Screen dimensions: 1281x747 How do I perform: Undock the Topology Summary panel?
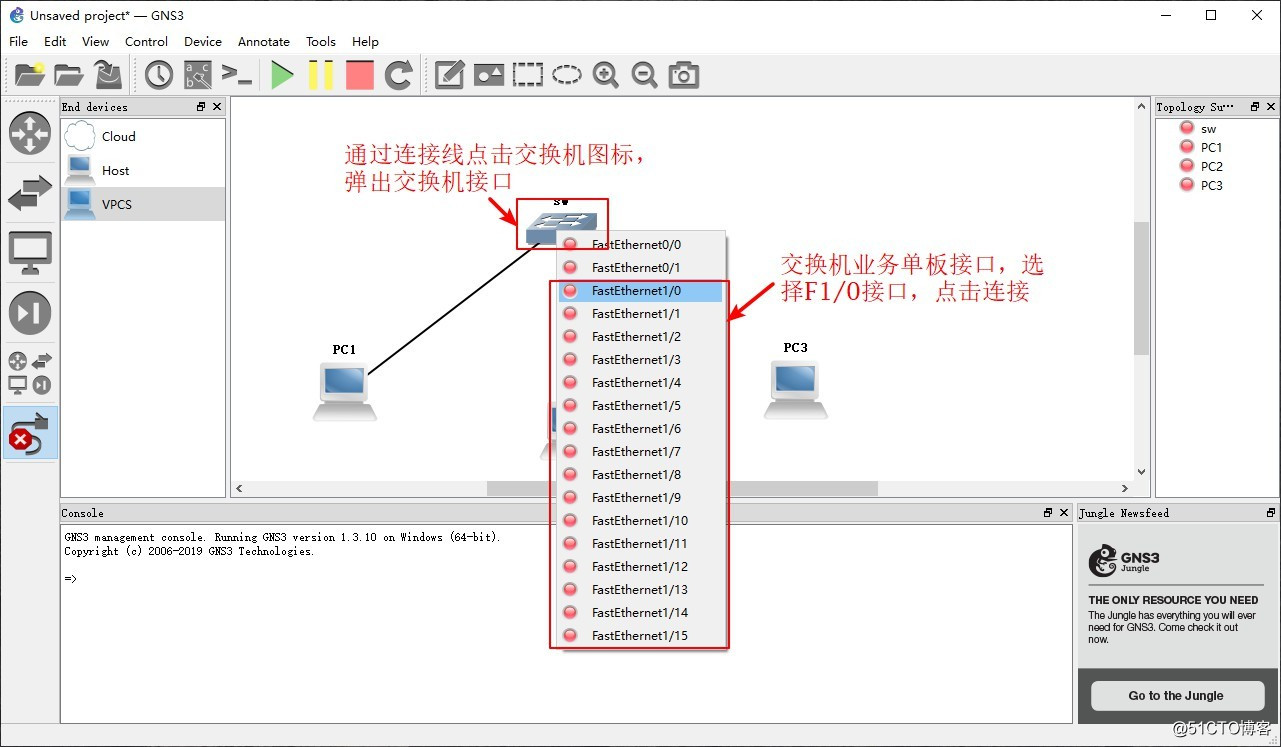[1255, 106]
